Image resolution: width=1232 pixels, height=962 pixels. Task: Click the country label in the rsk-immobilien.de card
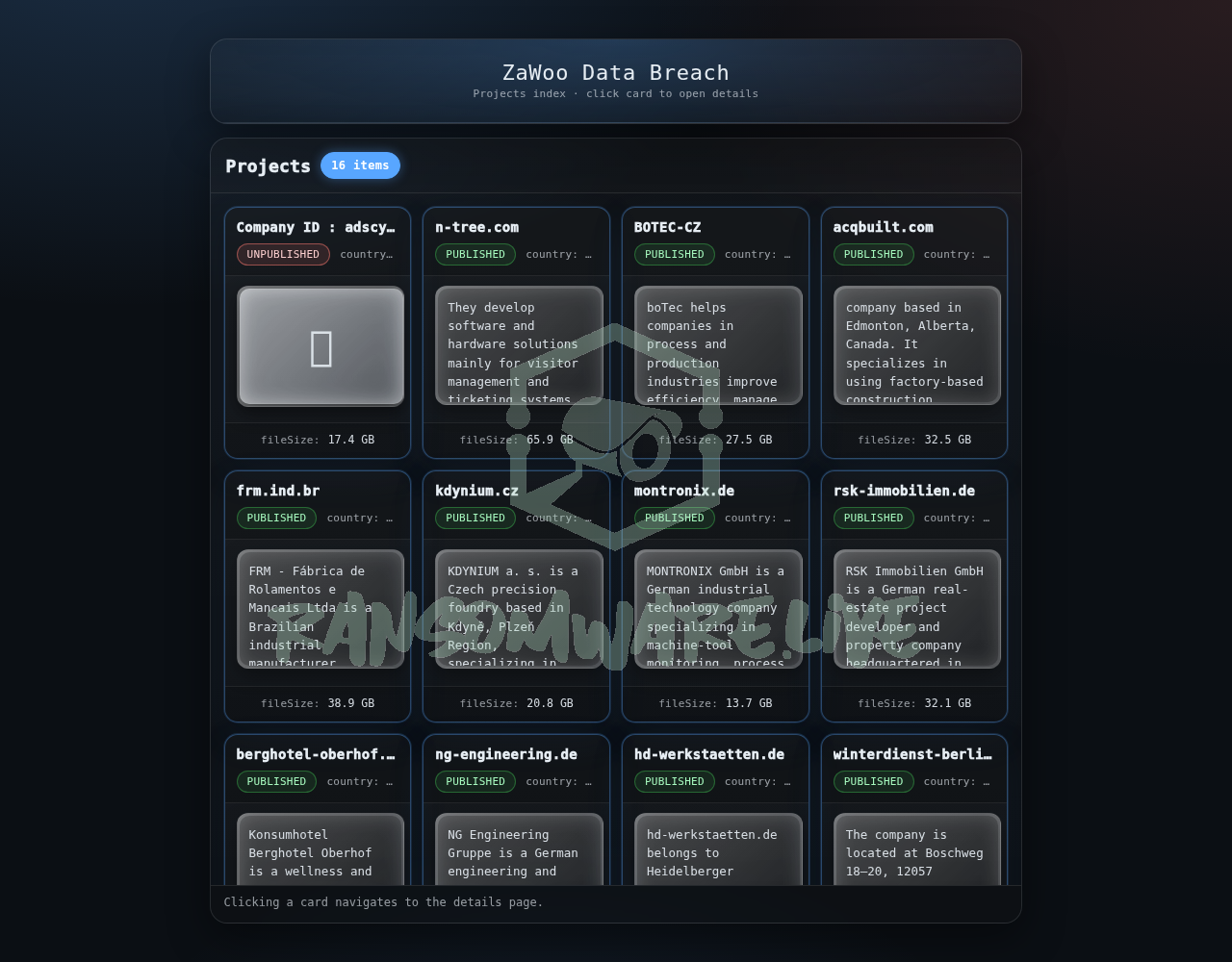click(x=957, y=518)
